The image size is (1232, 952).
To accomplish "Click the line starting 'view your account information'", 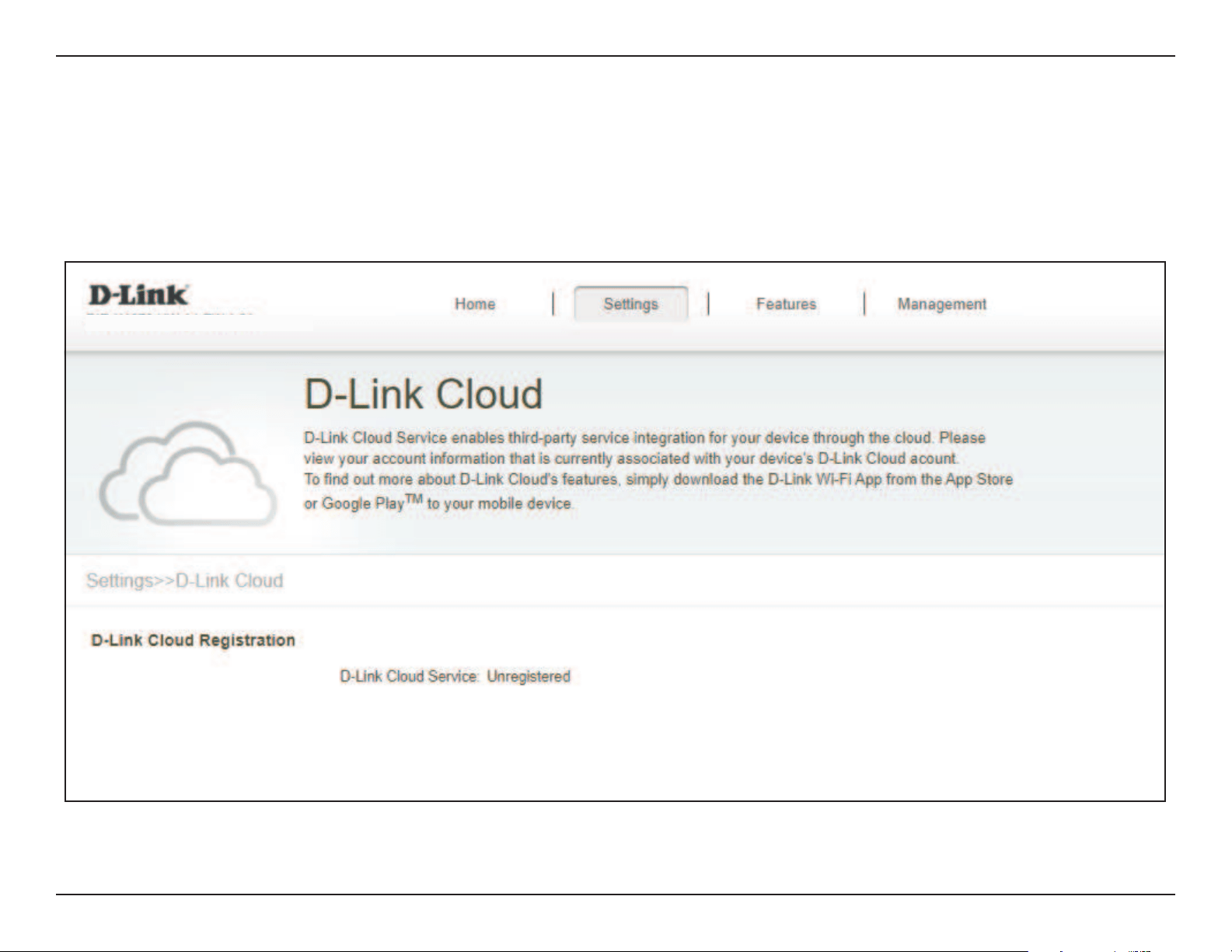I will [631, 459].
